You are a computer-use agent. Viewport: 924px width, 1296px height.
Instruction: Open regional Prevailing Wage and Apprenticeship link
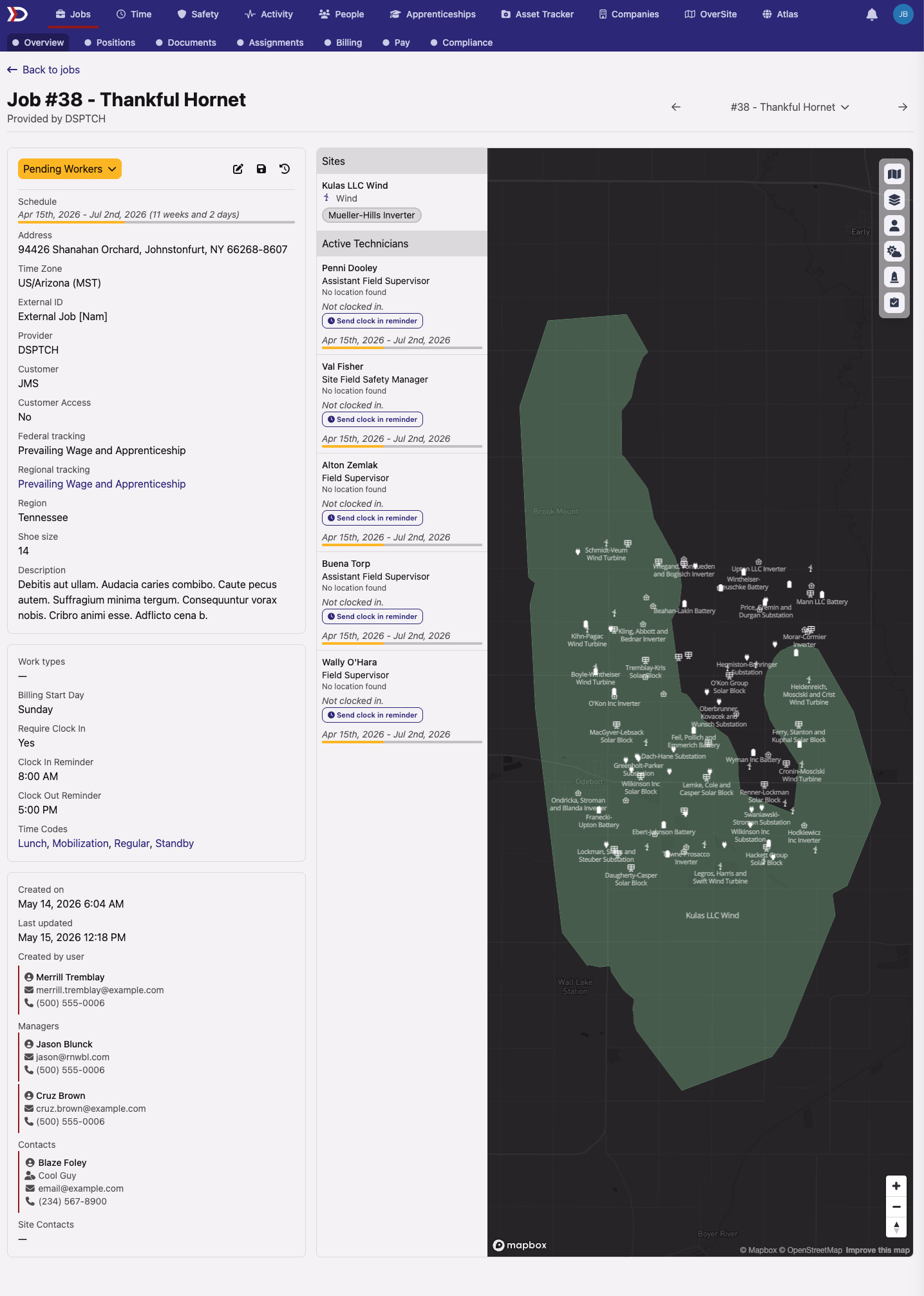click(x=102, y=484)
